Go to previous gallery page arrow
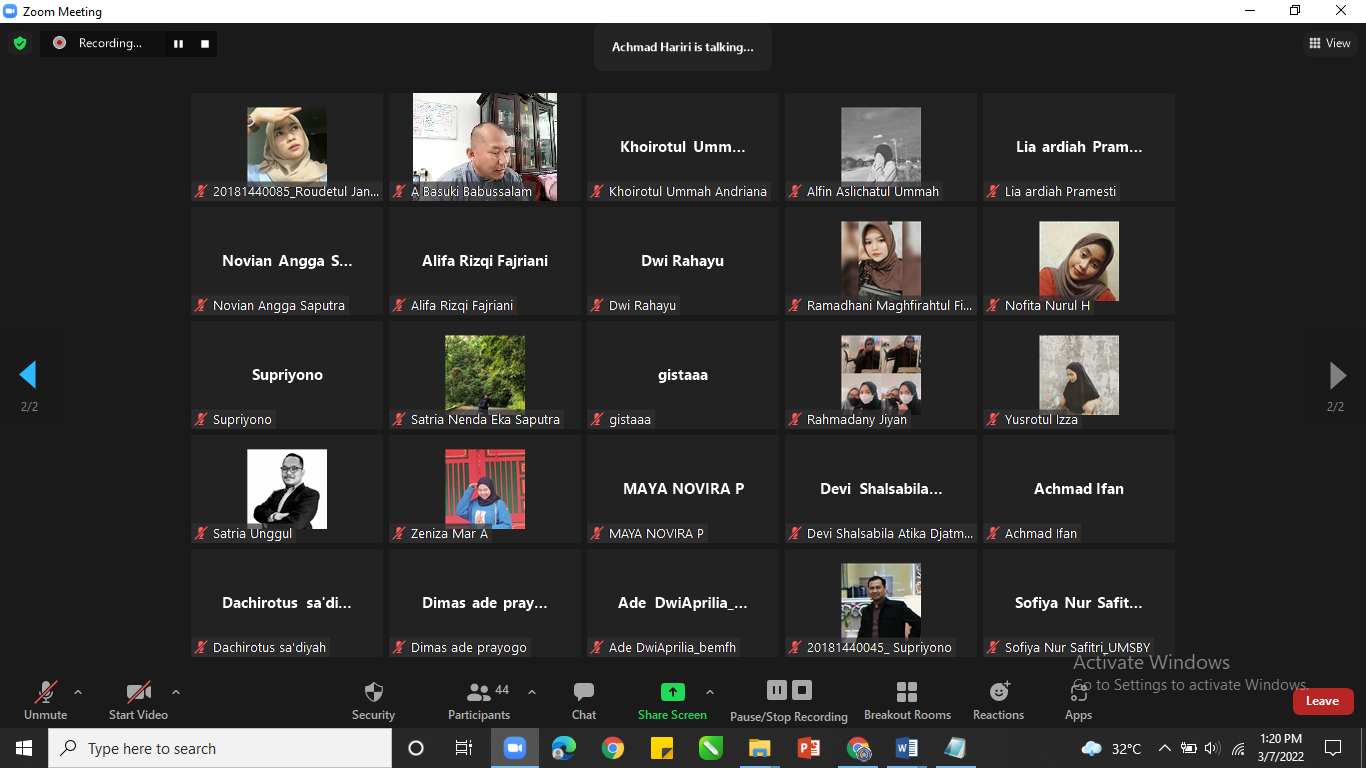The image size is (1366, 768). click(x=28, y=375)
